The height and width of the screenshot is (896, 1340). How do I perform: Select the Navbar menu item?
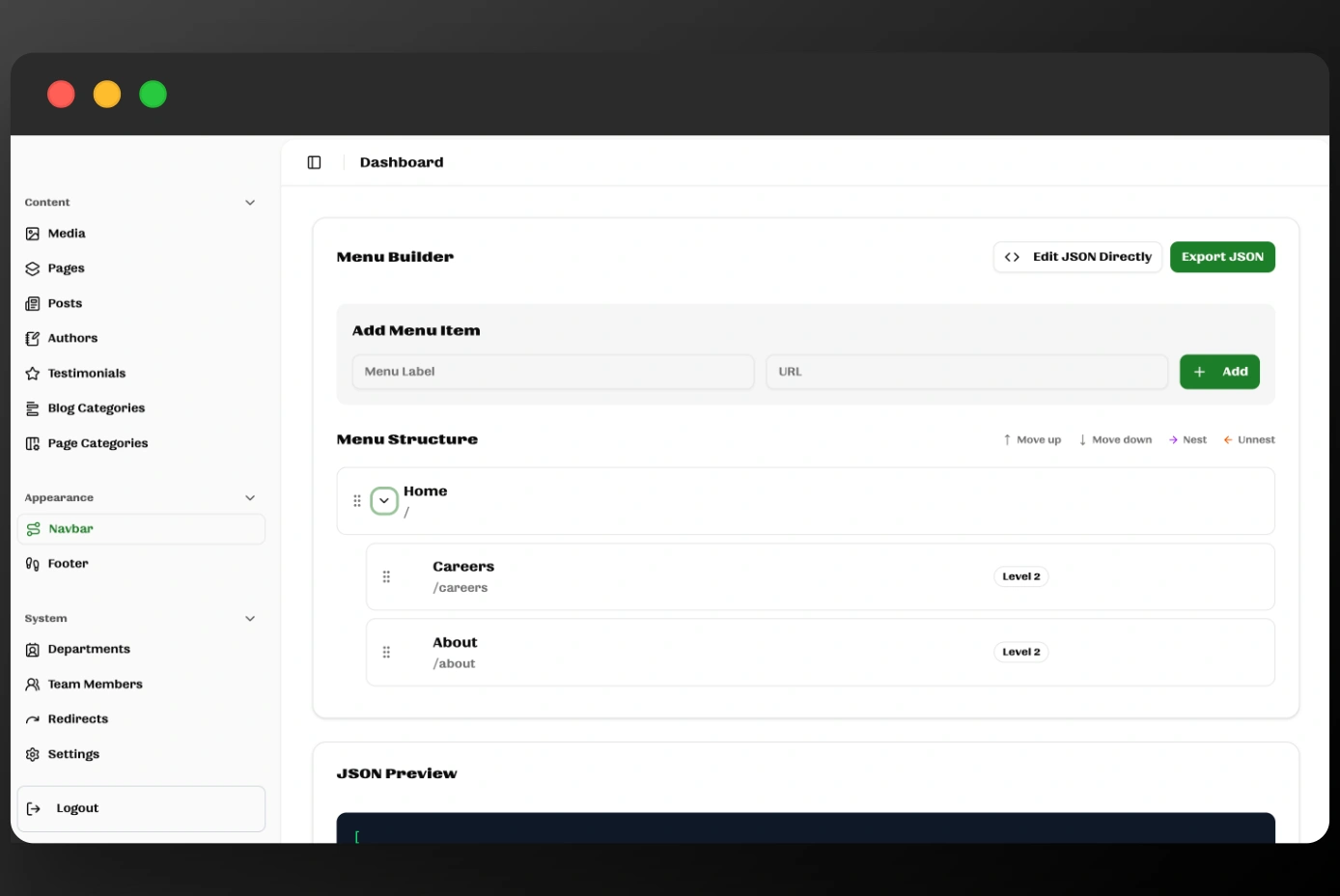point(141,529)
